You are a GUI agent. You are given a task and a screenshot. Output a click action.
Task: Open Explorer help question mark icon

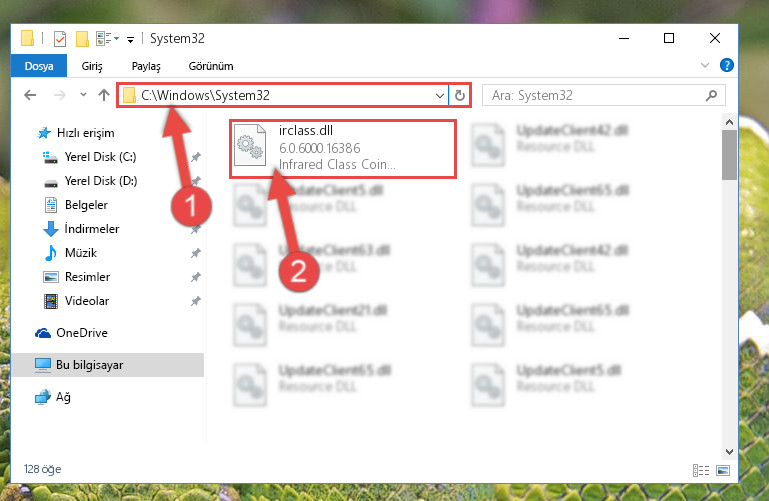726,65
